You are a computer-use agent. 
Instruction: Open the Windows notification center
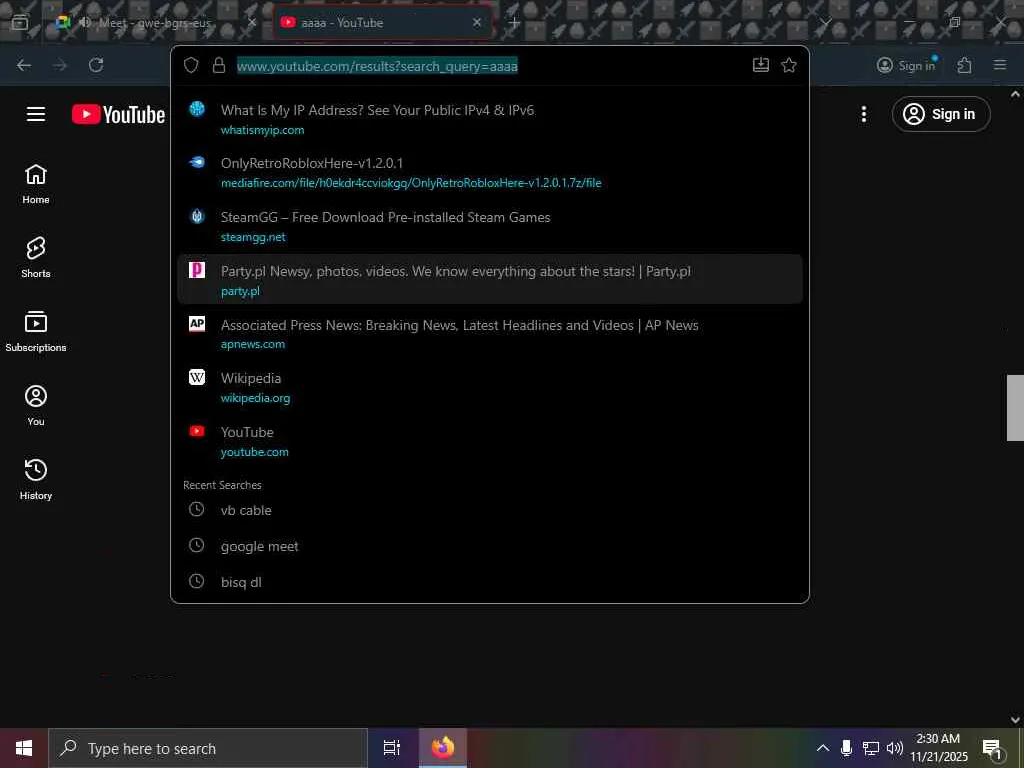pos(992,749)
